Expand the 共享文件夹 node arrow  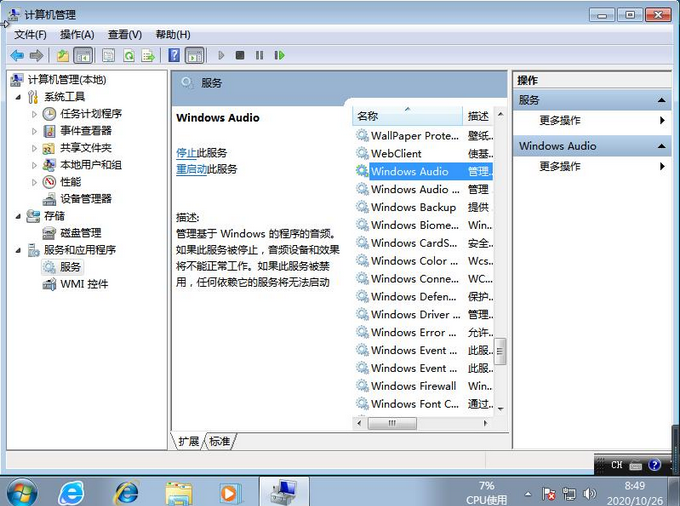pyautogui.click(x=34, y=148)
